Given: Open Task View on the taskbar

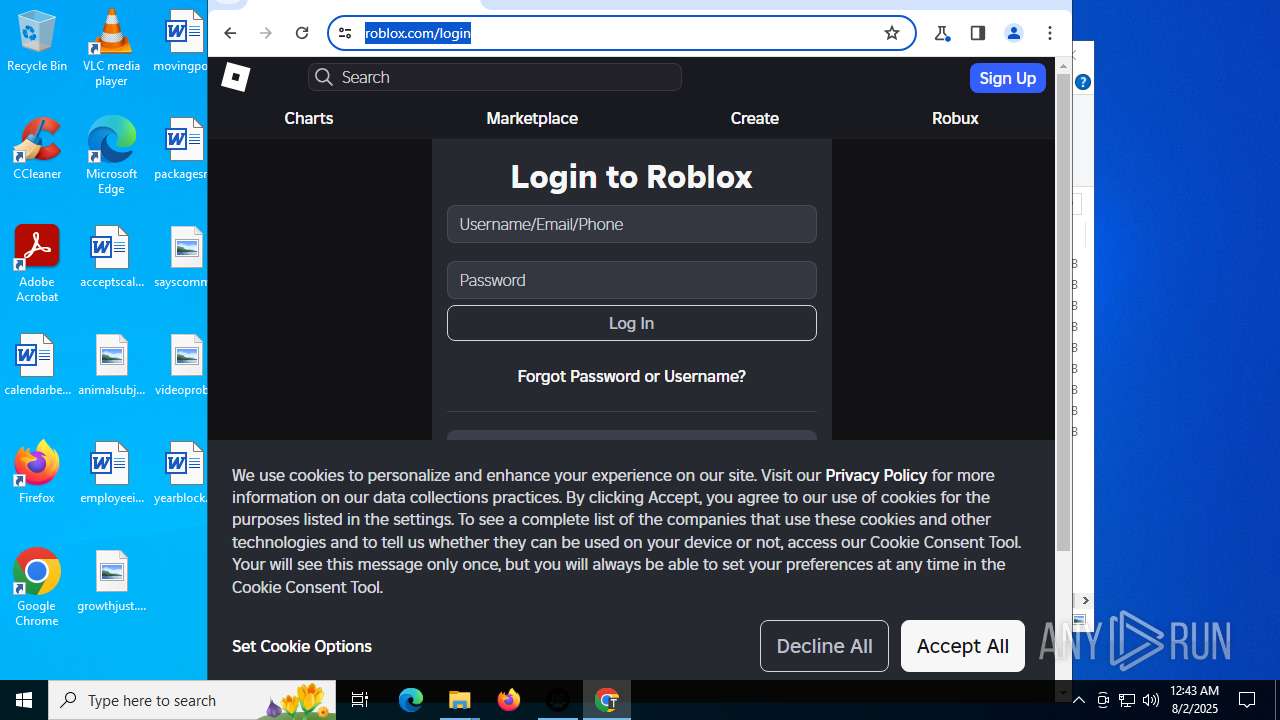Looking at the screenshot, I should coord(360,700).
